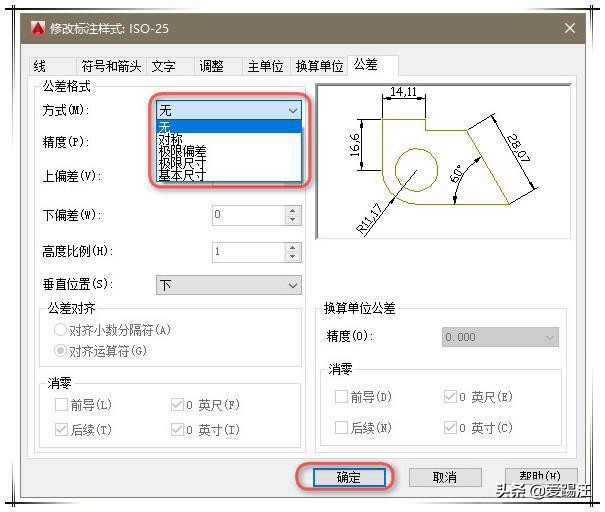Image resolution: width=605 pixels, height=512 pixels.
Task: Toggle 前导(D) checkbox in alternate units
Action: coord(341,397)
